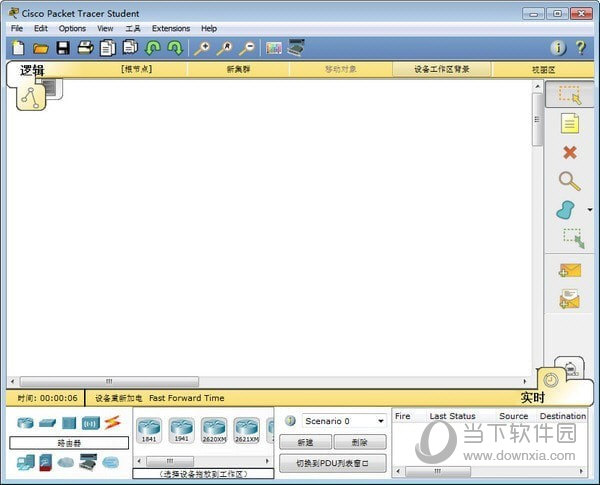Choose the Inspect magnifier tool
Image resolution: width=600 pixels, height=485 pixels.
(569, 181)
